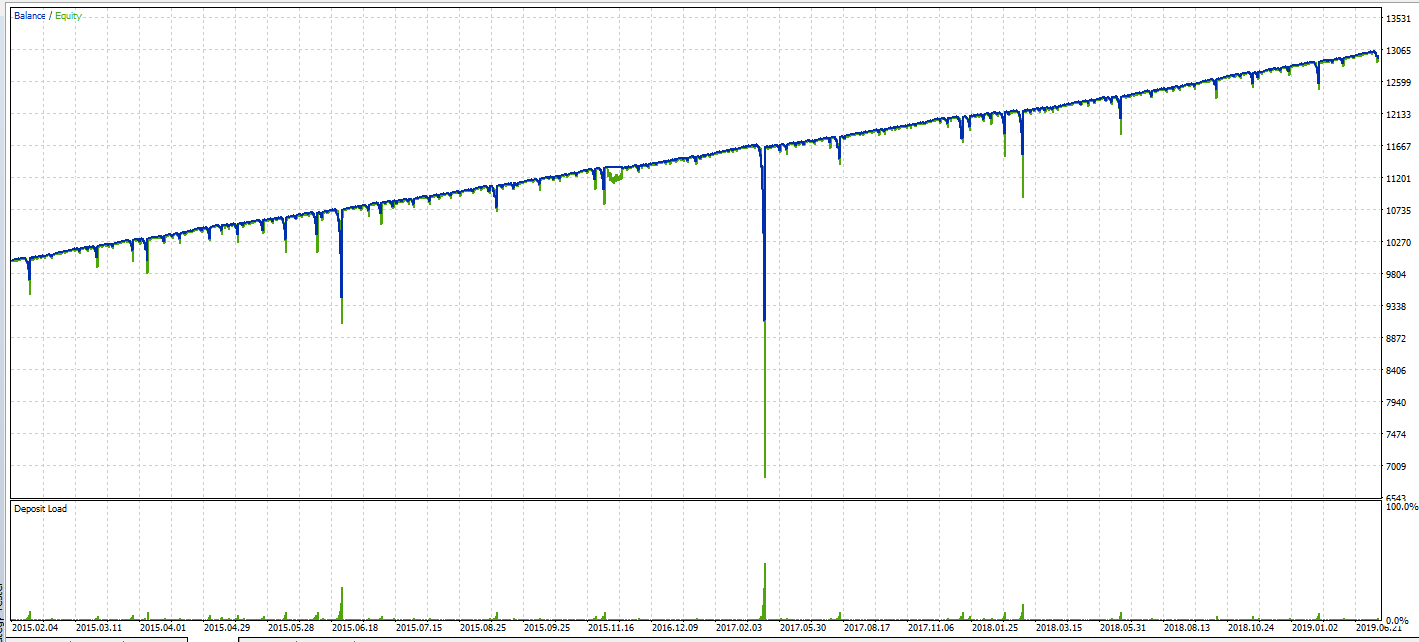Viewport: 1419px width, 642px height.
Task: Click the 0.0% deposit load axis label
Action: (x=1398, y=620)
